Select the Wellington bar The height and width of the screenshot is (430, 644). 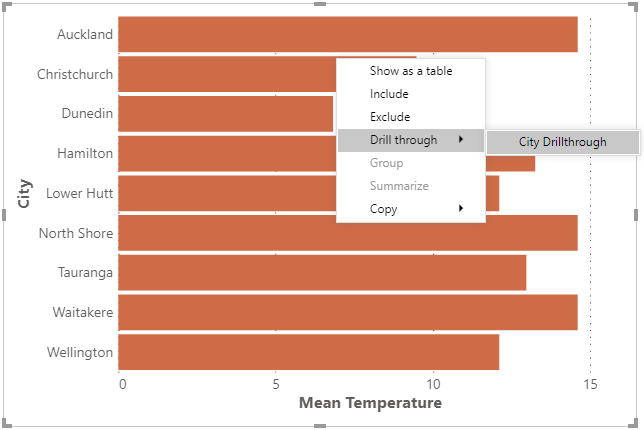[308, 352]
